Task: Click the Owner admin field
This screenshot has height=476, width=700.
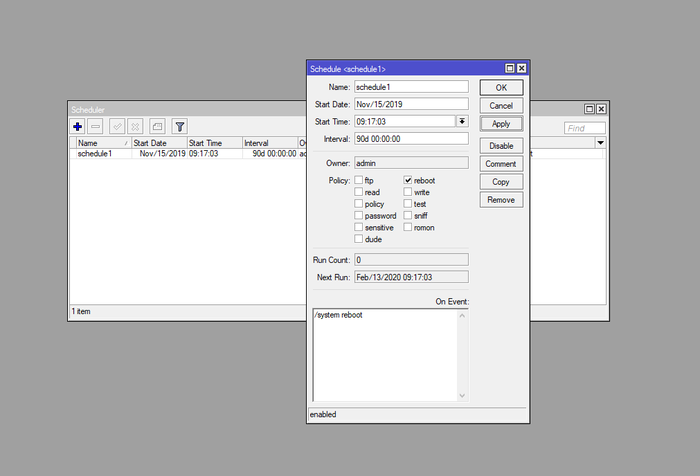Action: 411,163
